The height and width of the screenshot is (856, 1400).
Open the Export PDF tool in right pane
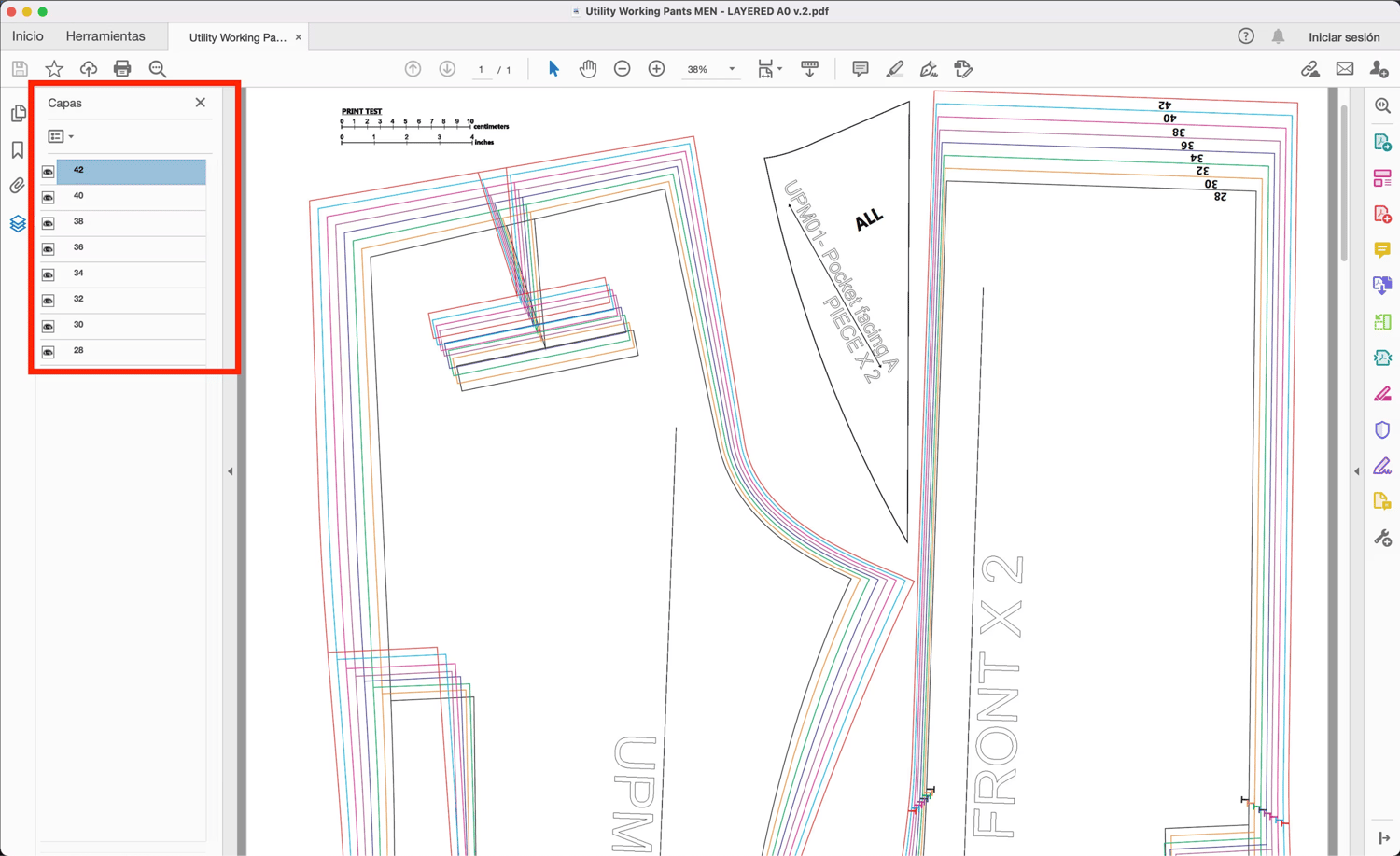click(x=1382, y=142)
